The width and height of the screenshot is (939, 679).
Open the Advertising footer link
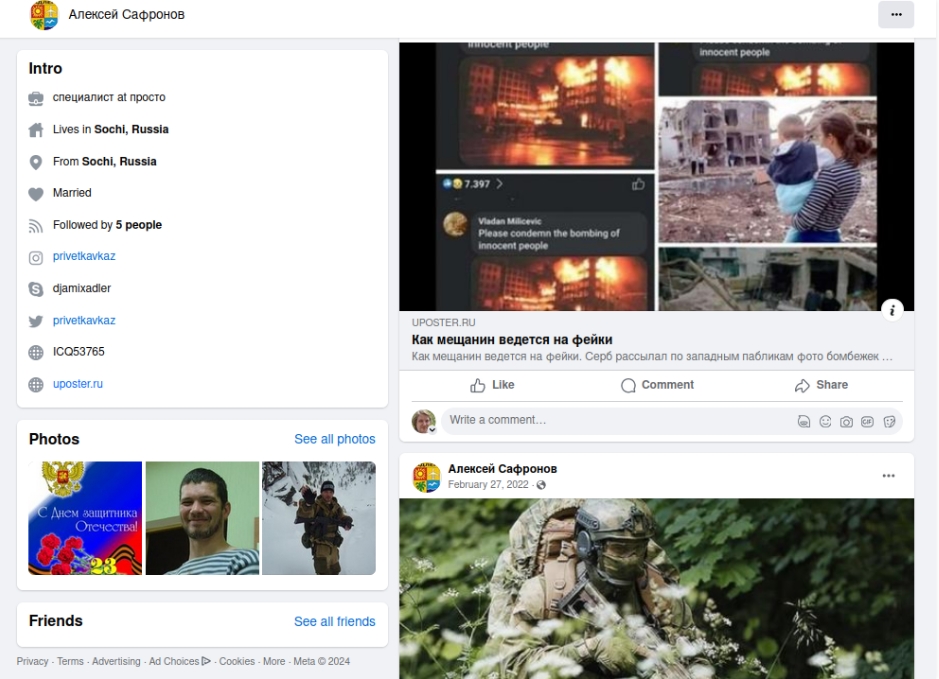(x=116, y=661)
